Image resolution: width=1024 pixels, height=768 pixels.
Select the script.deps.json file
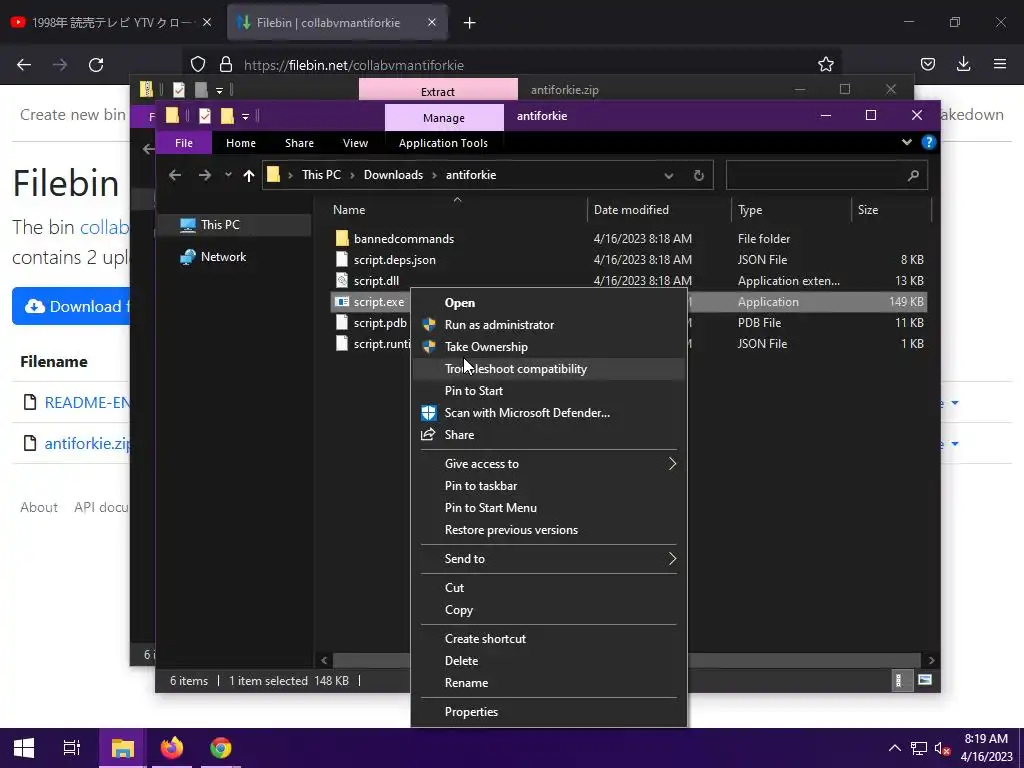click(x=394, y=260)
